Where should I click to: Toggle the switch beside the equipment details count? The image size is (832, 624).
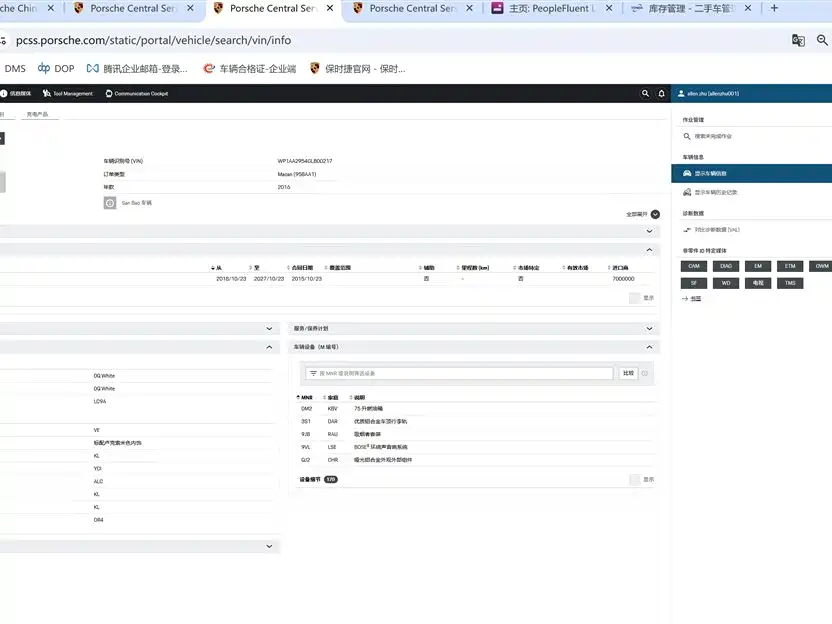pyautogui.click(x=635, y=480)
